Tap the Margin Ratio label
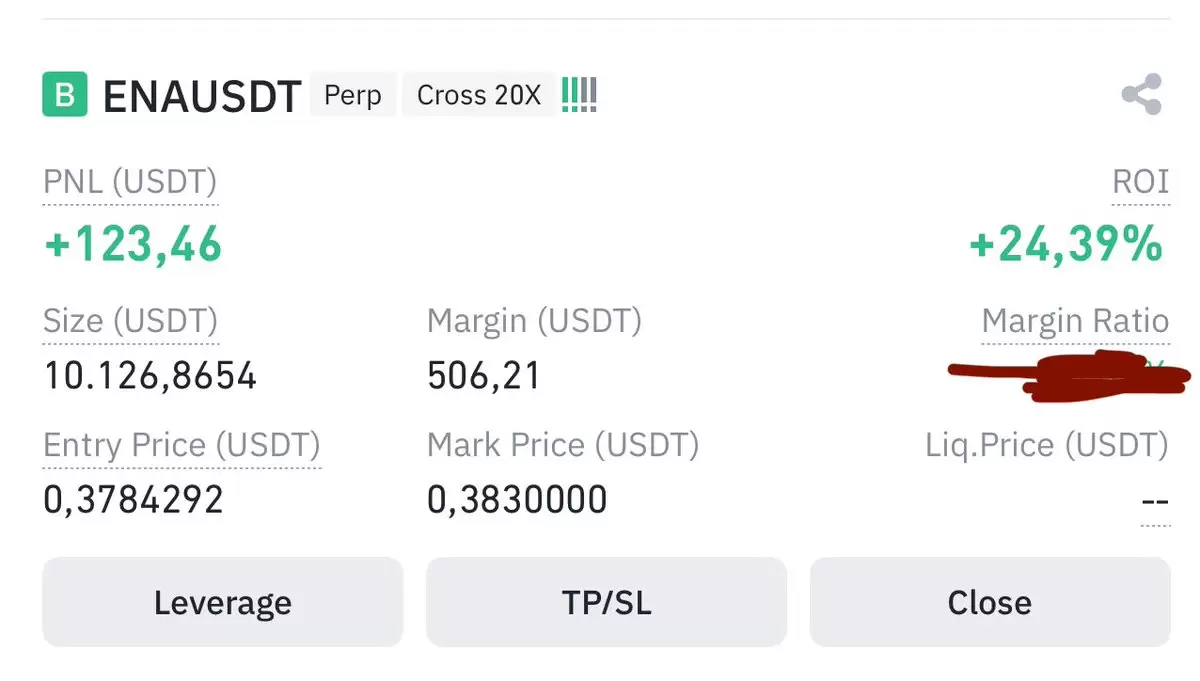1200x681 pixels. click(x=1075, y=321)
